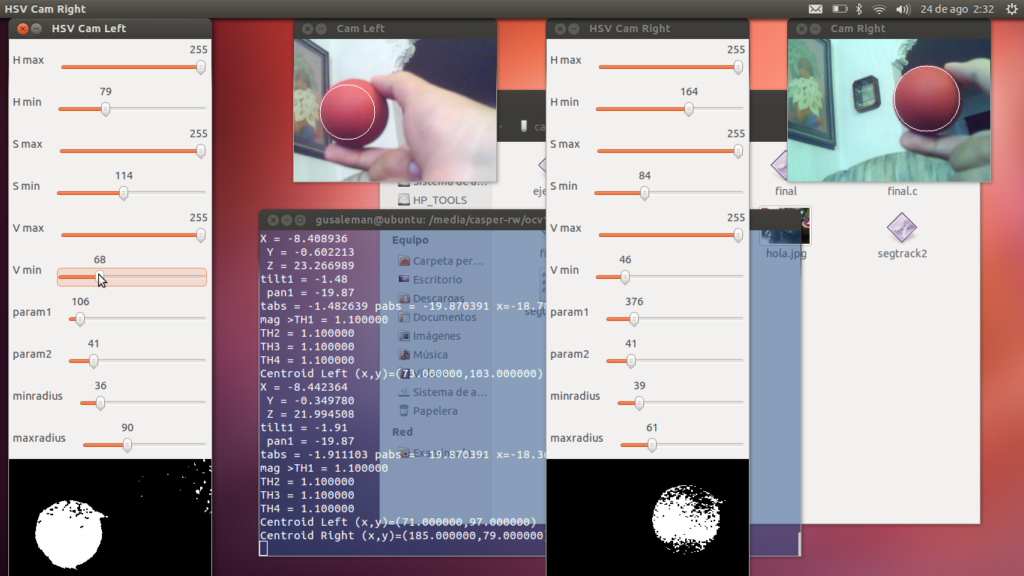Open Escritorio in file manager sidebar

coord(430,280)
